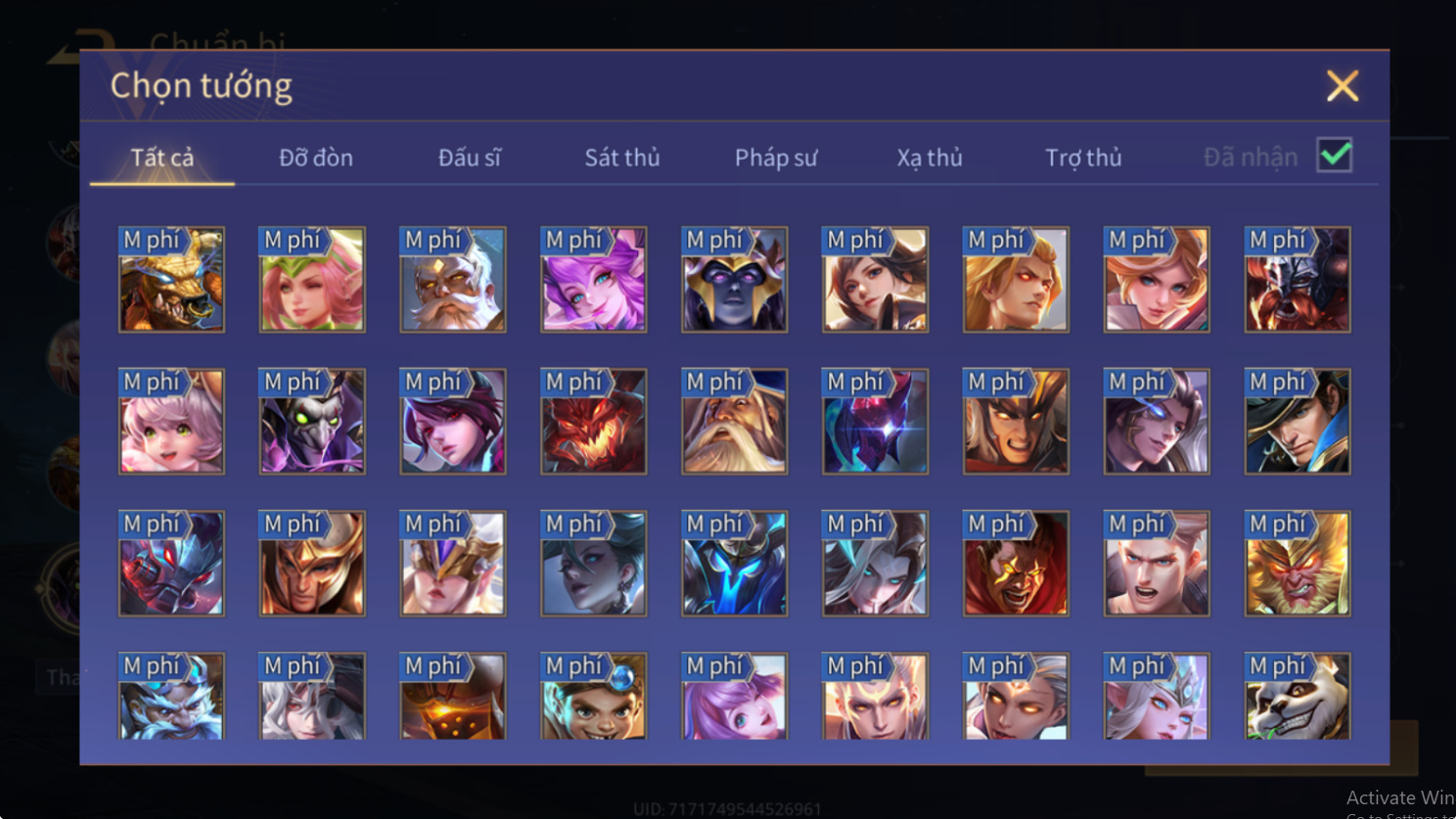Pick the blue-bearded goggles dwarf hero
The image size is (1456, 819).
tap(171, 696)
